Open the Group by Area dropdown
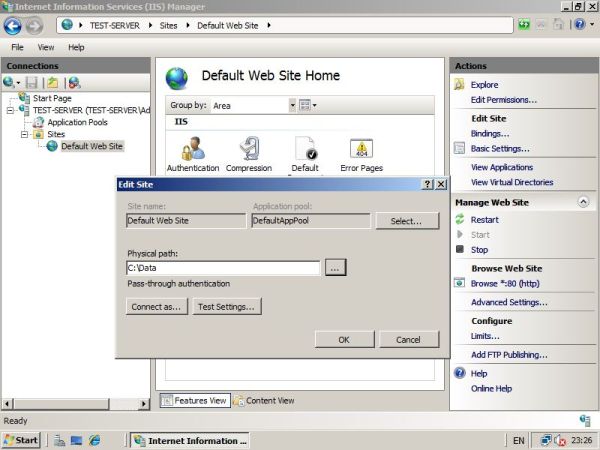The image size is (600, 450). 292,105
